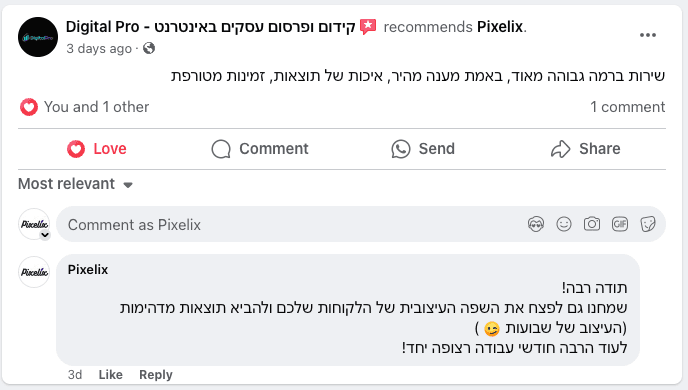This screenshot has width=688, height=390.
Task: Open the 1 comment link
Action: [627, 107]
